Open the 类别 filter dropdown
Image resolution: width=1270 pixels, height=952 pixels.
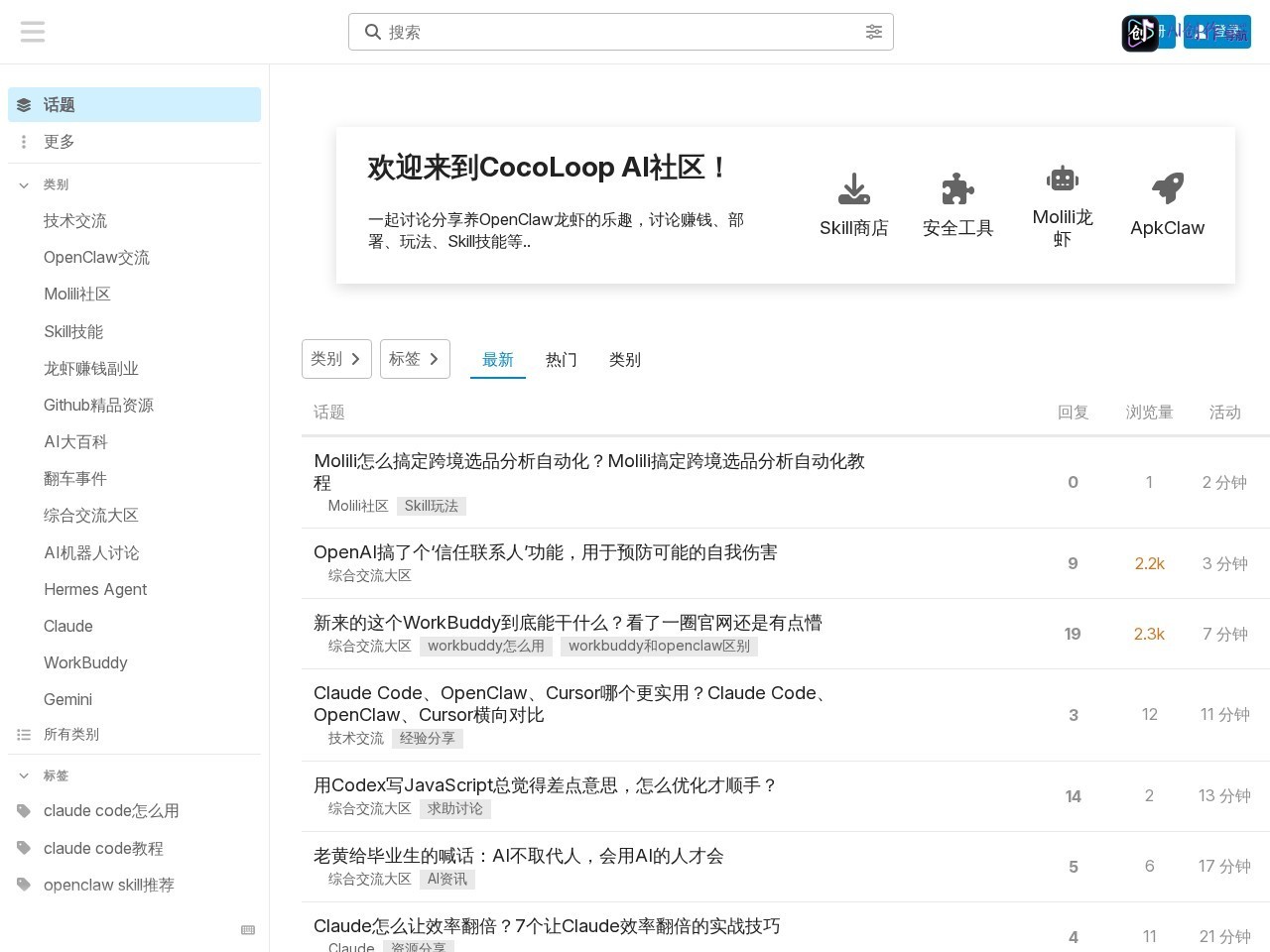[x=336, y=359]
